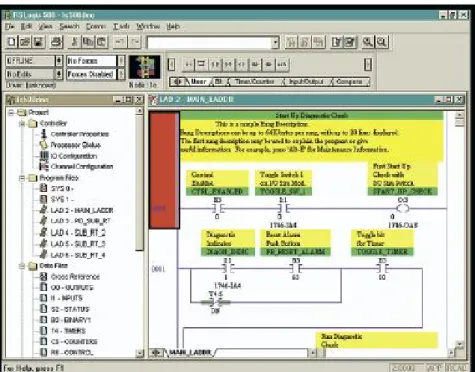Screen dimensions: 475x372
Task: Redo the last undone edit
Action: (x=135, y=42)
